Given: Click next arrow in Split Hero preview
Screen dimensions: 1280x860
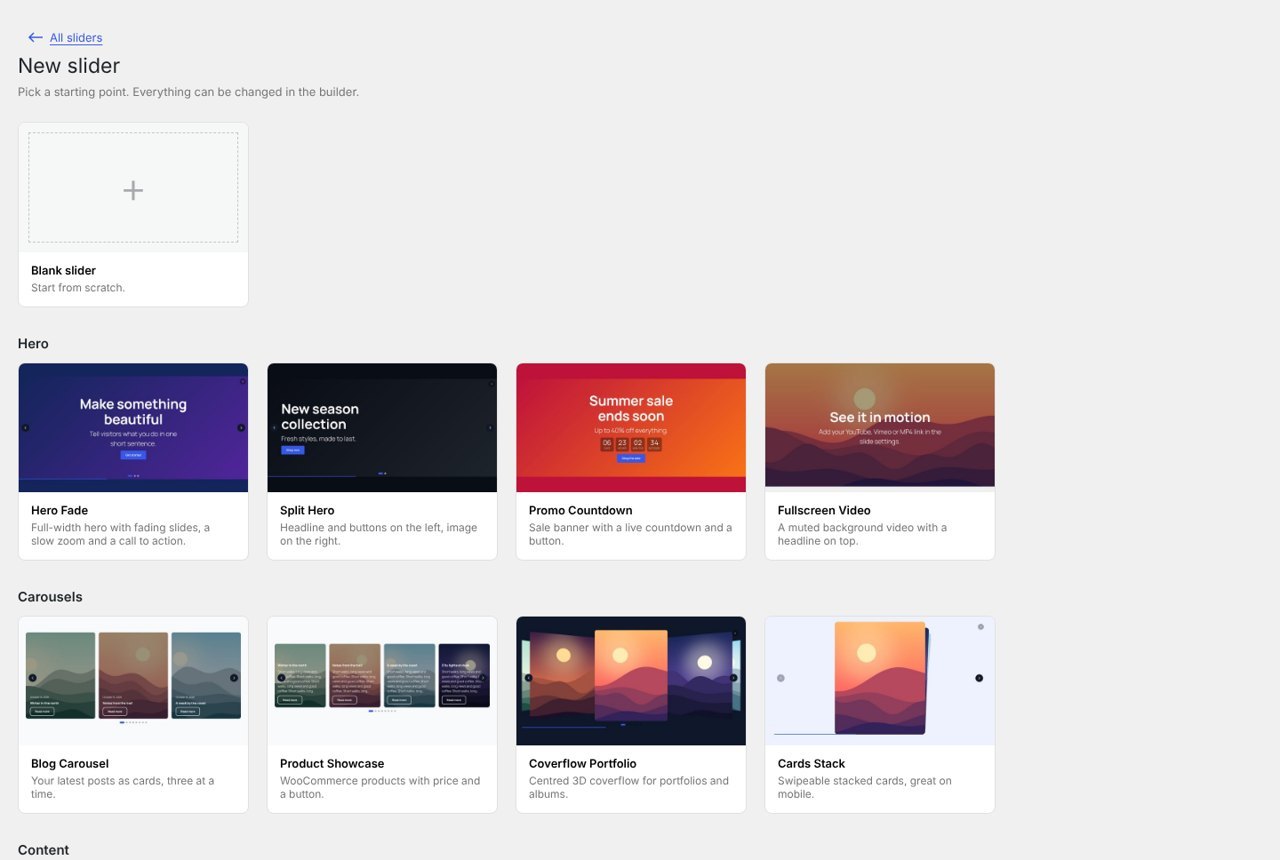Looking at the screenshot, I should click(490, 428).
